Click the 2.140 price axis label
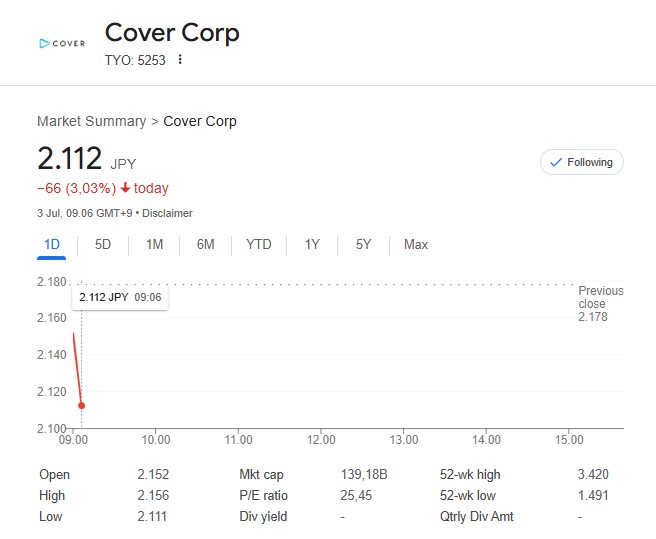 click(x=52, y=355)
